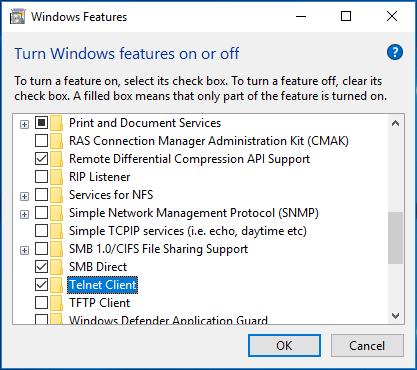This screenshot has width=417, height=370.
Task: Click folder icon beside Print and Document Services
Action: pos(57,123)
